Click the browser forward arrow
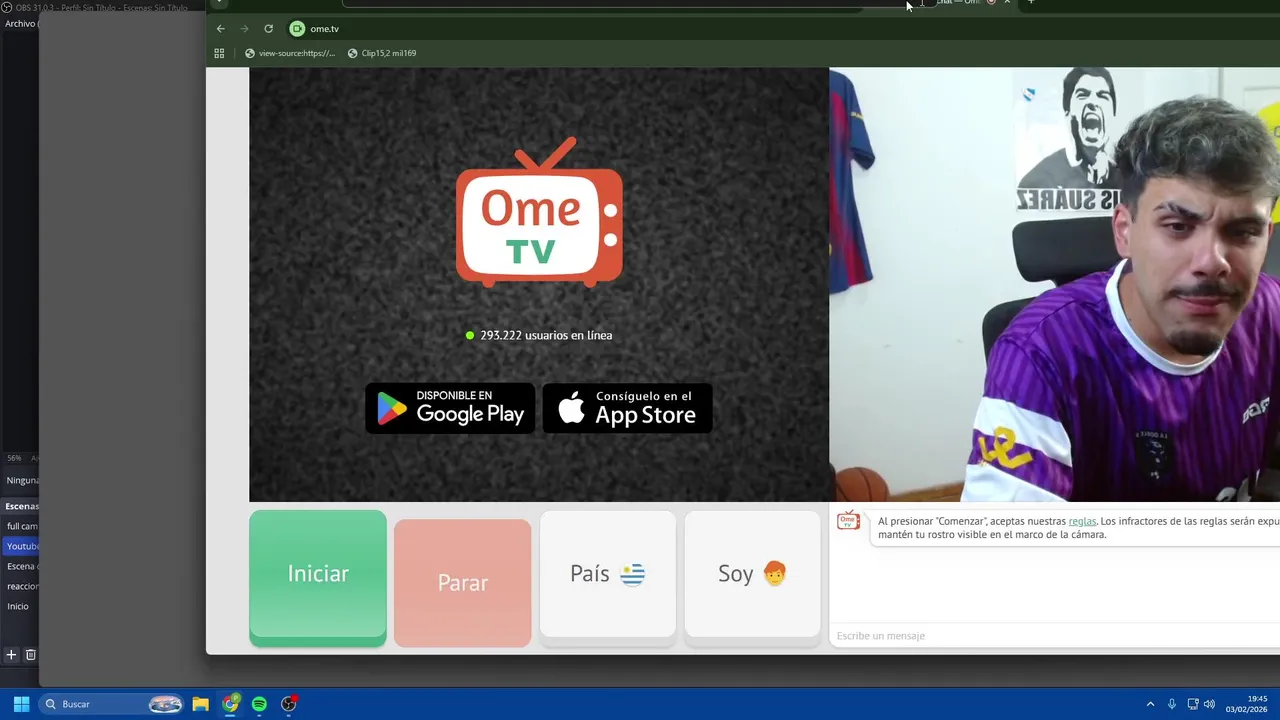The width and height of the screenshot is (1280, 720). click(x=244, y=29)
